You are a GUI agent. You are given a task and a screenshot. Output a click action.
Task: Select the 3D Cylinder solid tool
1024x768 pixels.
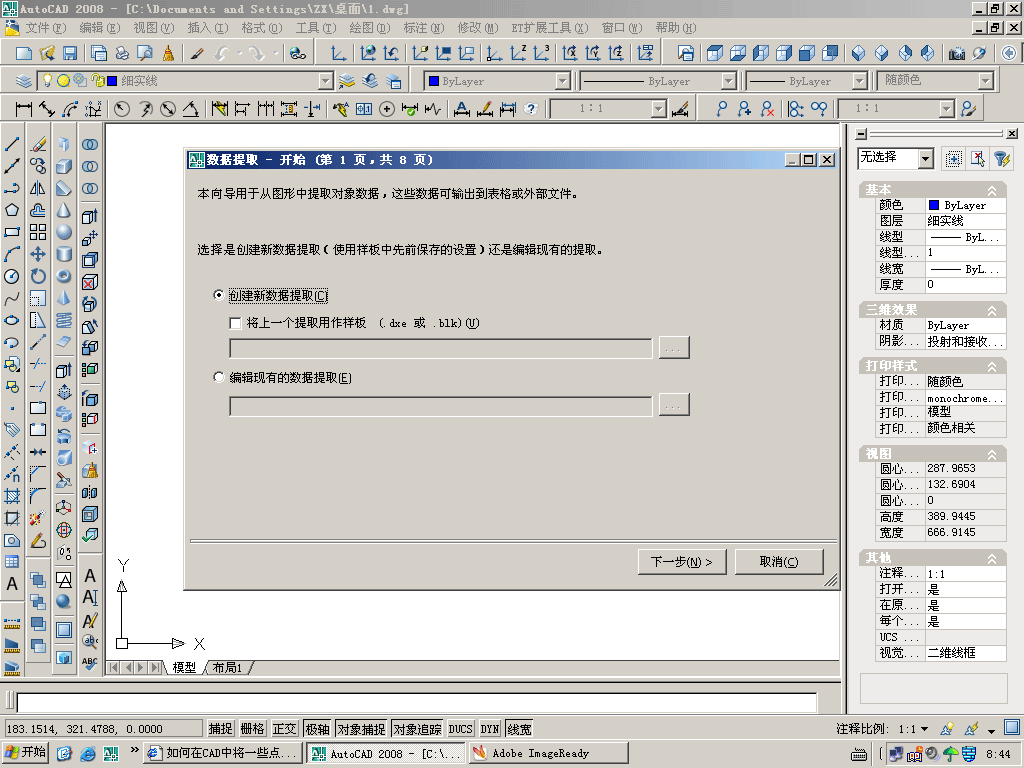(x=64, y=255)
